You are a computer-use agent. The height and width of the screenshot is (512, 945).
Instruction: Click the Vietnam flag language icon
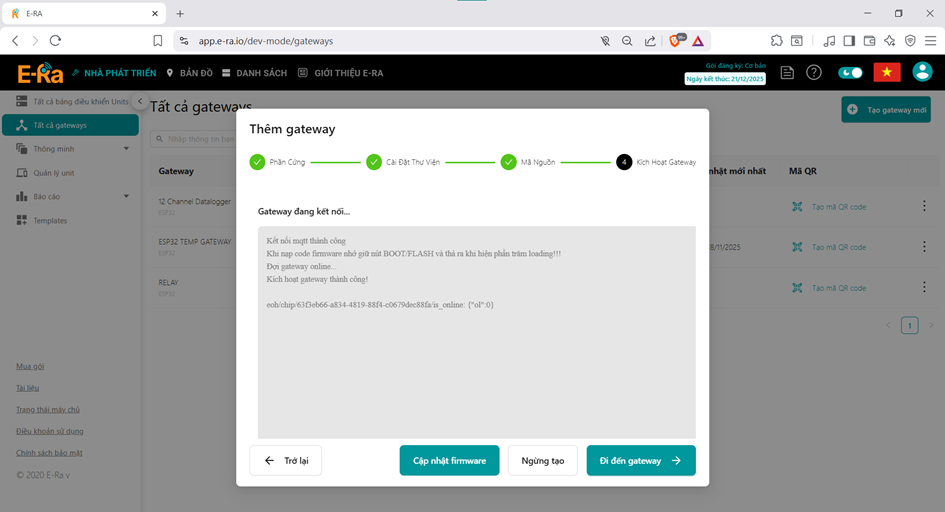(x=887, y=73)
